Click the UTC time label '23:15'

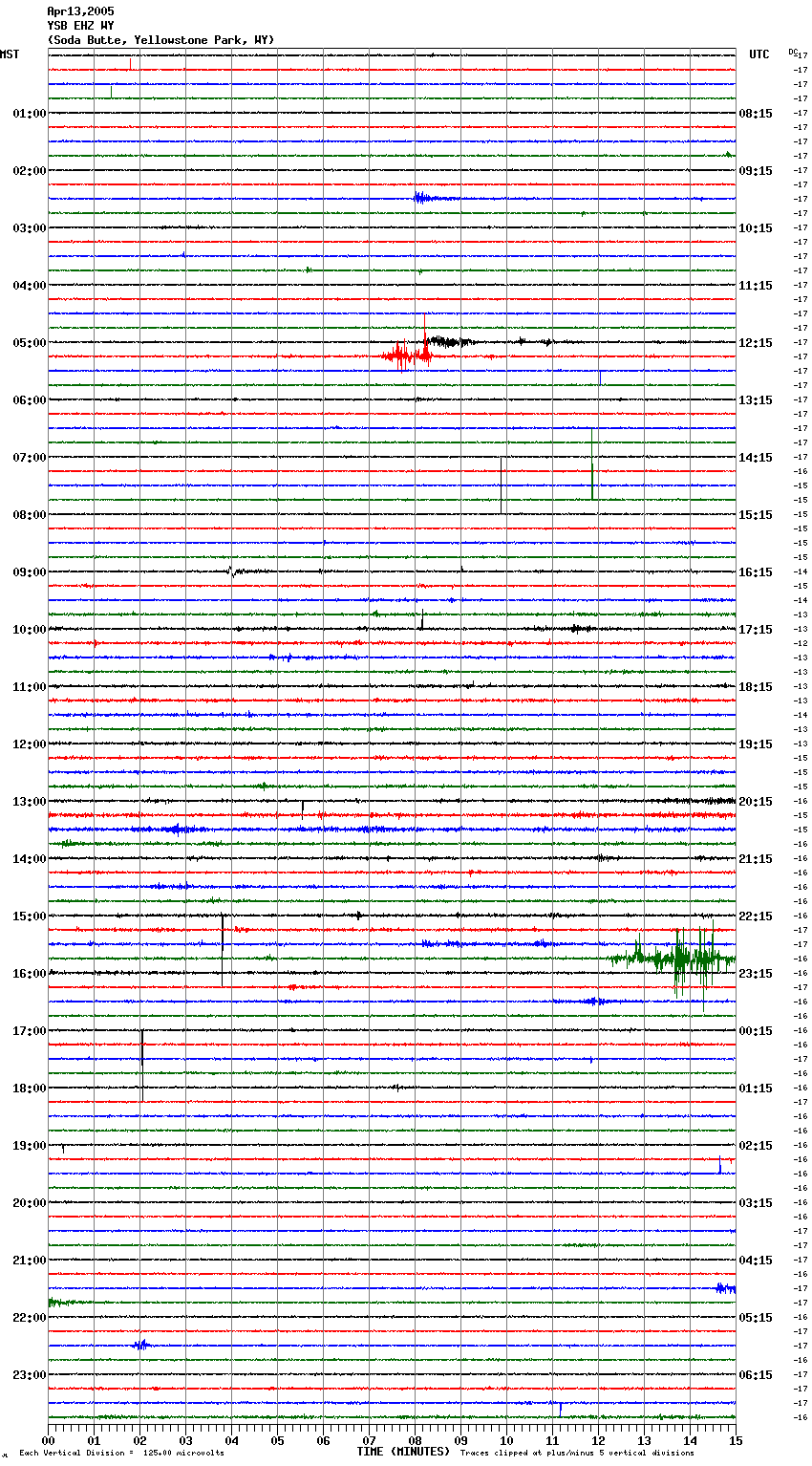click(756, 974)
